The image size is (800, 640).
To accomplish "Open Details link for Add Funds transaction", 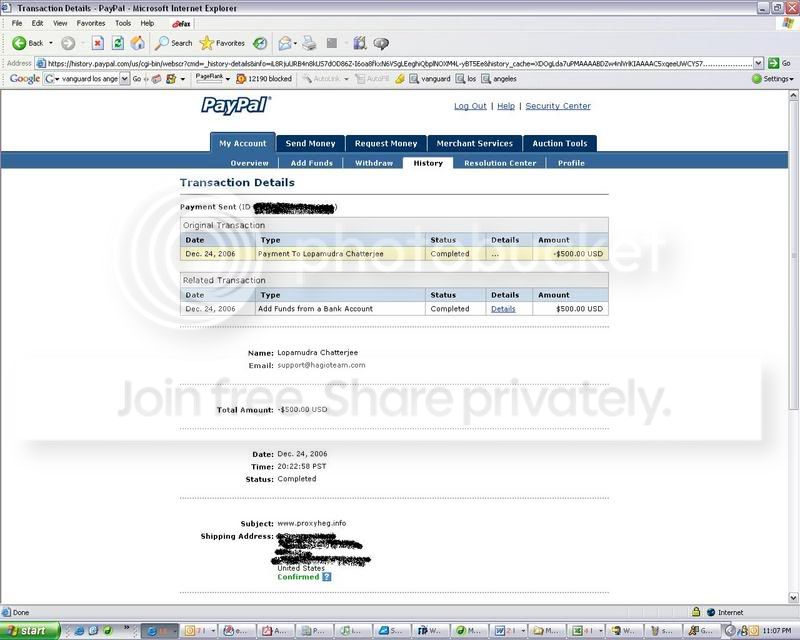I will tap(503, 309).
